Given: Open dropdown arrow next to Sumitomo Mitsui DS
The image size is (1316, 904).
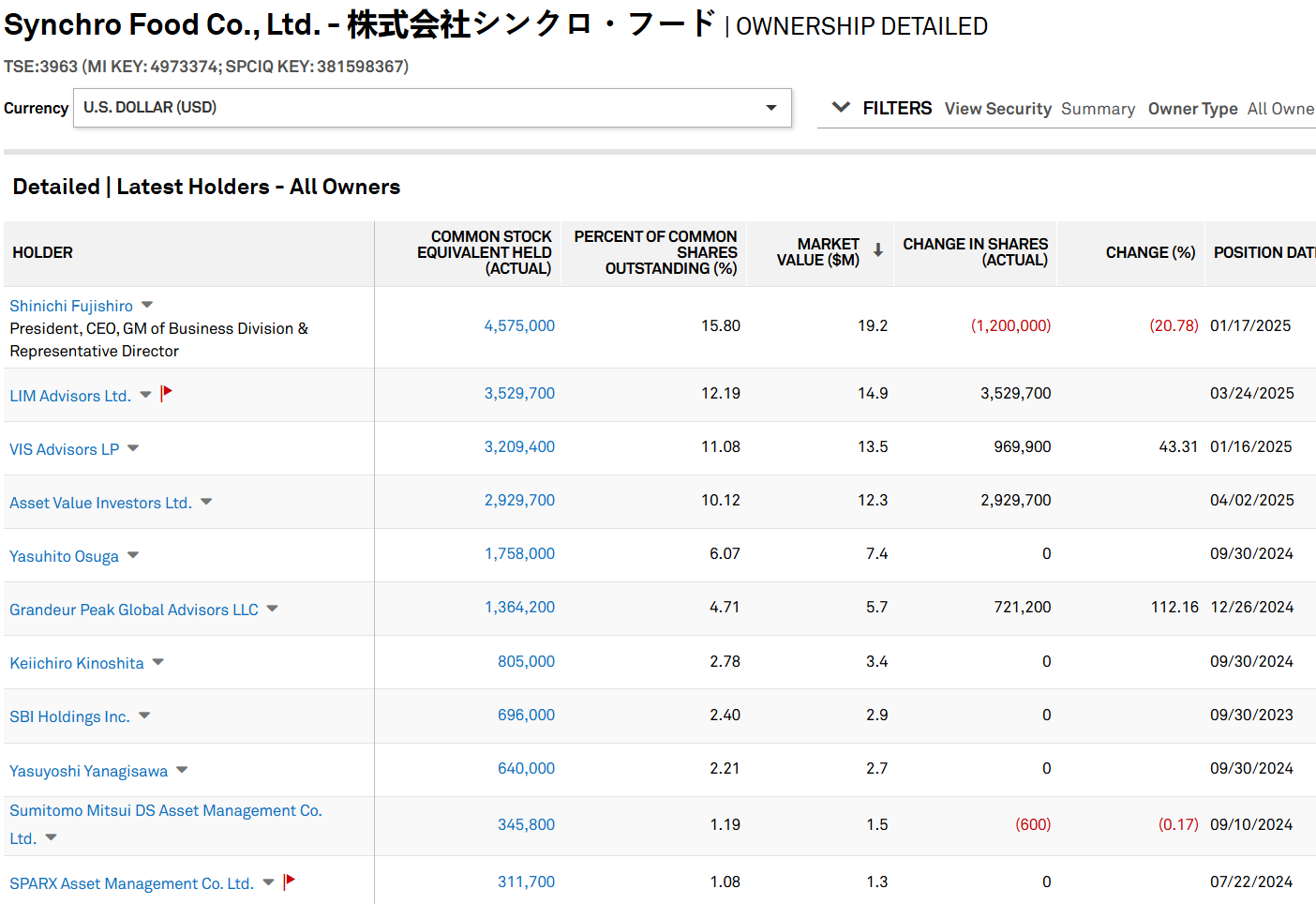Looking at the screenshot, I should 51,837.
